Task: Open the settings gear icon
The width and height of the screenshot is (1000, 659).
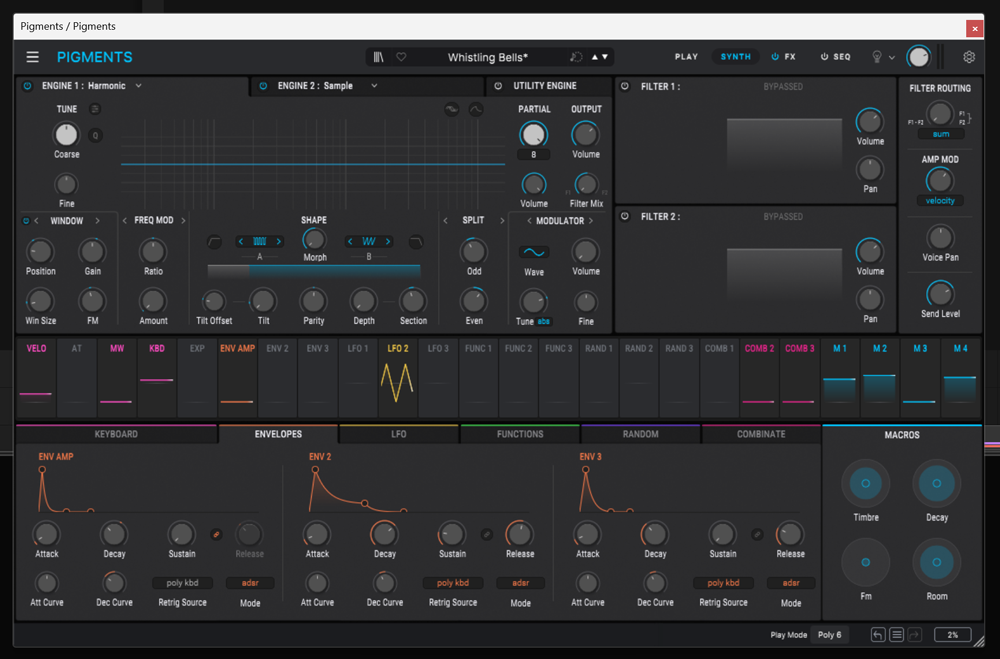Action: click(x=968, y=57)
